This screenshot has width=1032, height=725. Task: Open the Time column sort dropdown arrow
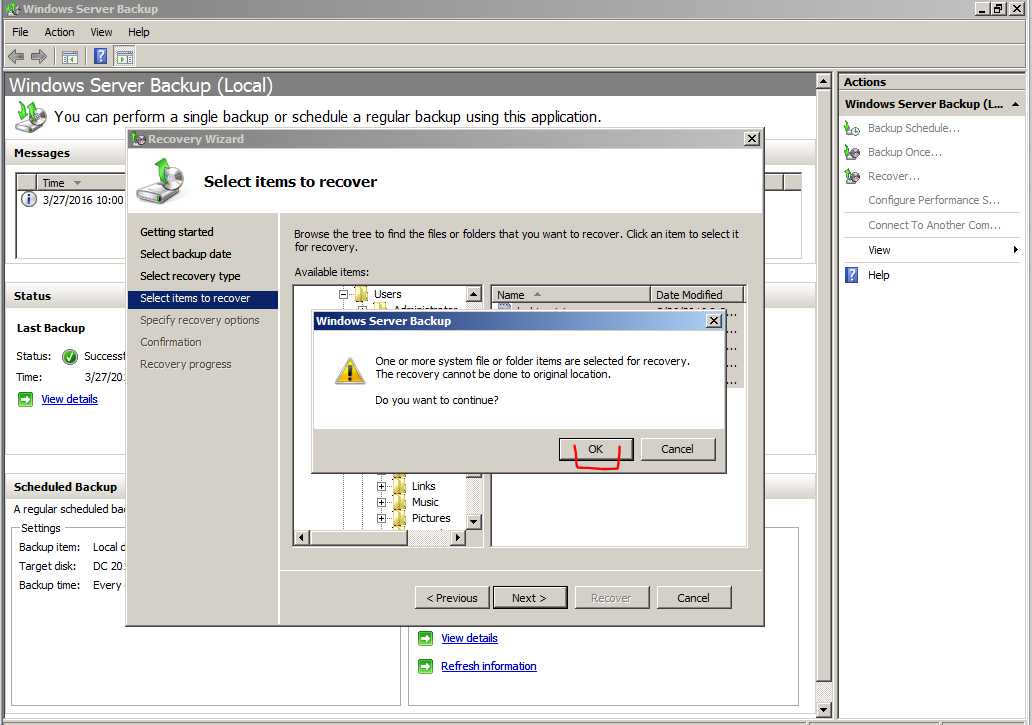coord(78,183)
